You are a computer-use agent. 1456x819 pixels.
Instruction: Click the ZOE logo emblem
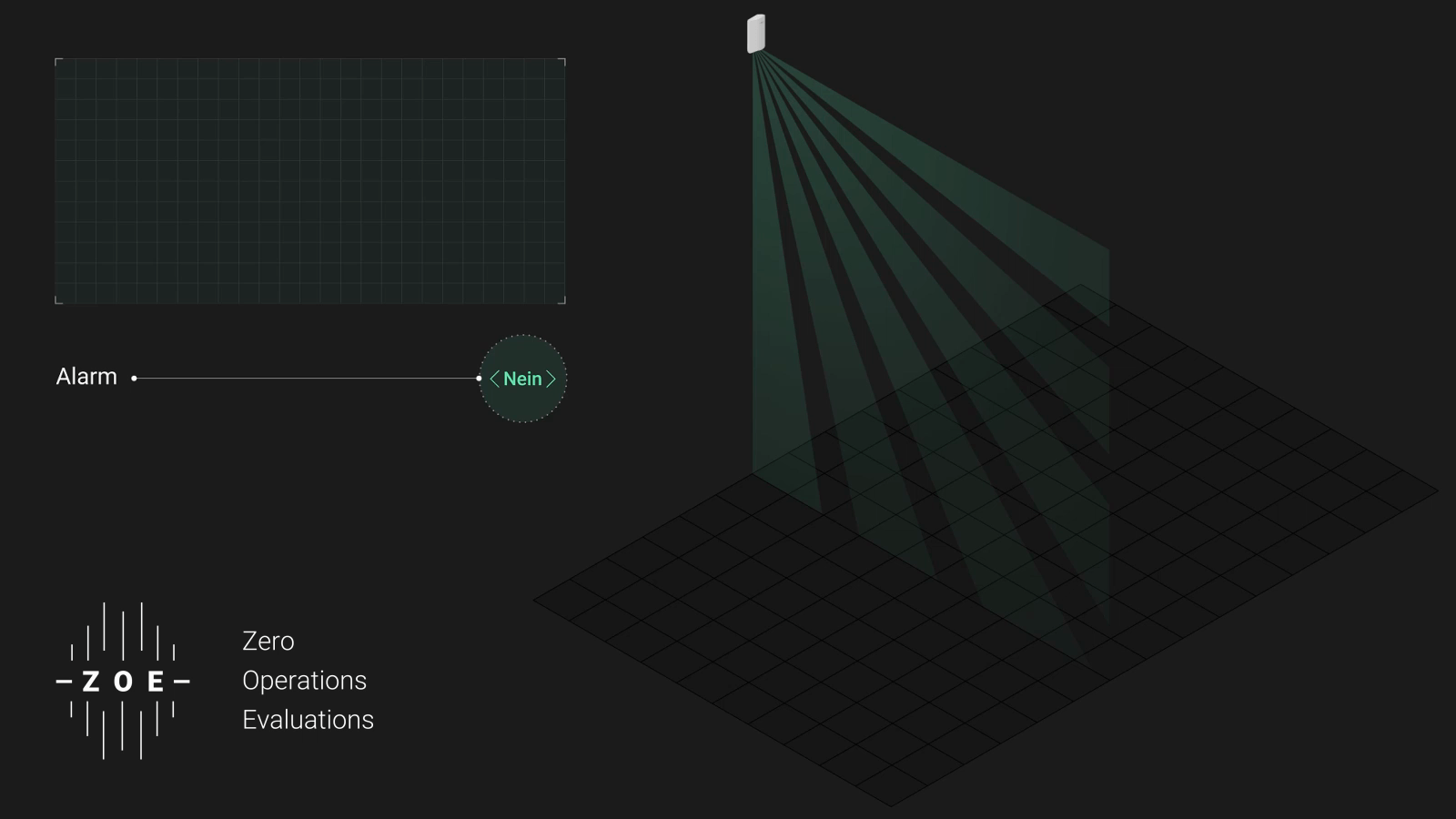click(123, 681)
